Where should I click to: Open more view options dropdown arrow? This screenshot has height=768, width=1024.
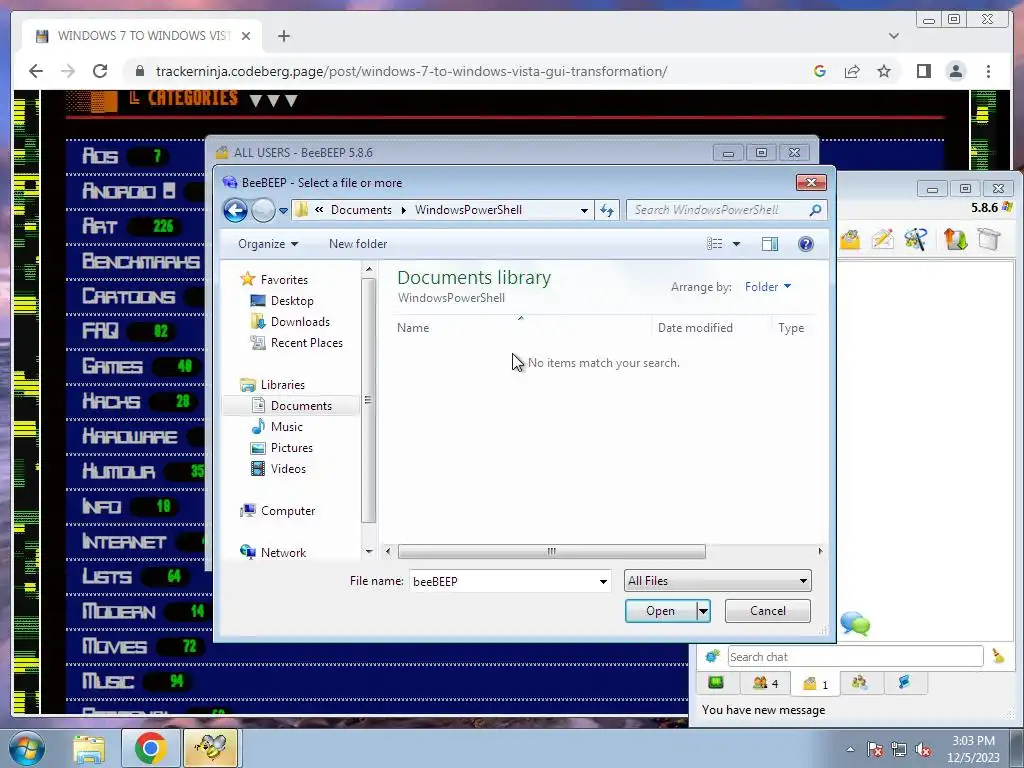737,244
